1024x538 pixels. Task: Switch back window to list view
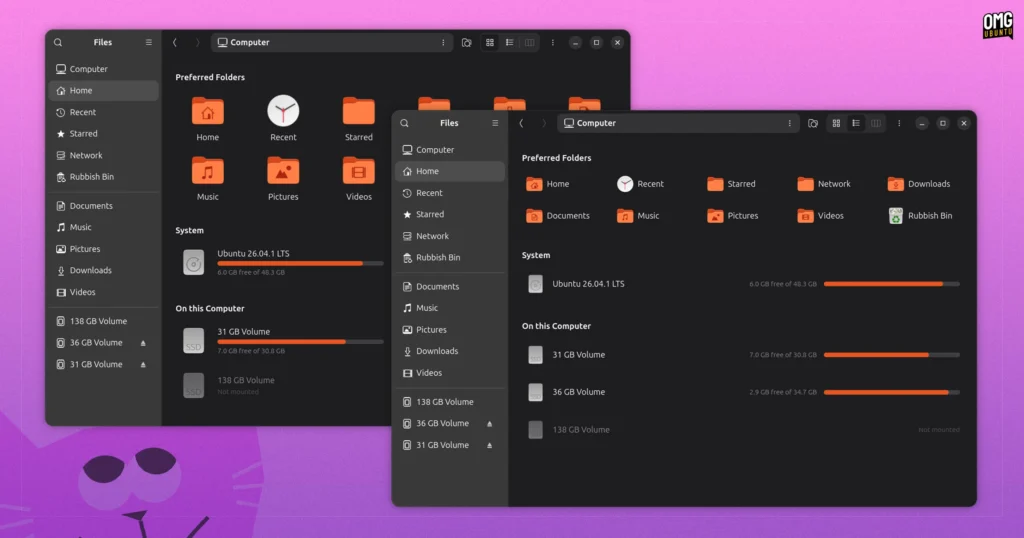[x=509, y=42]
